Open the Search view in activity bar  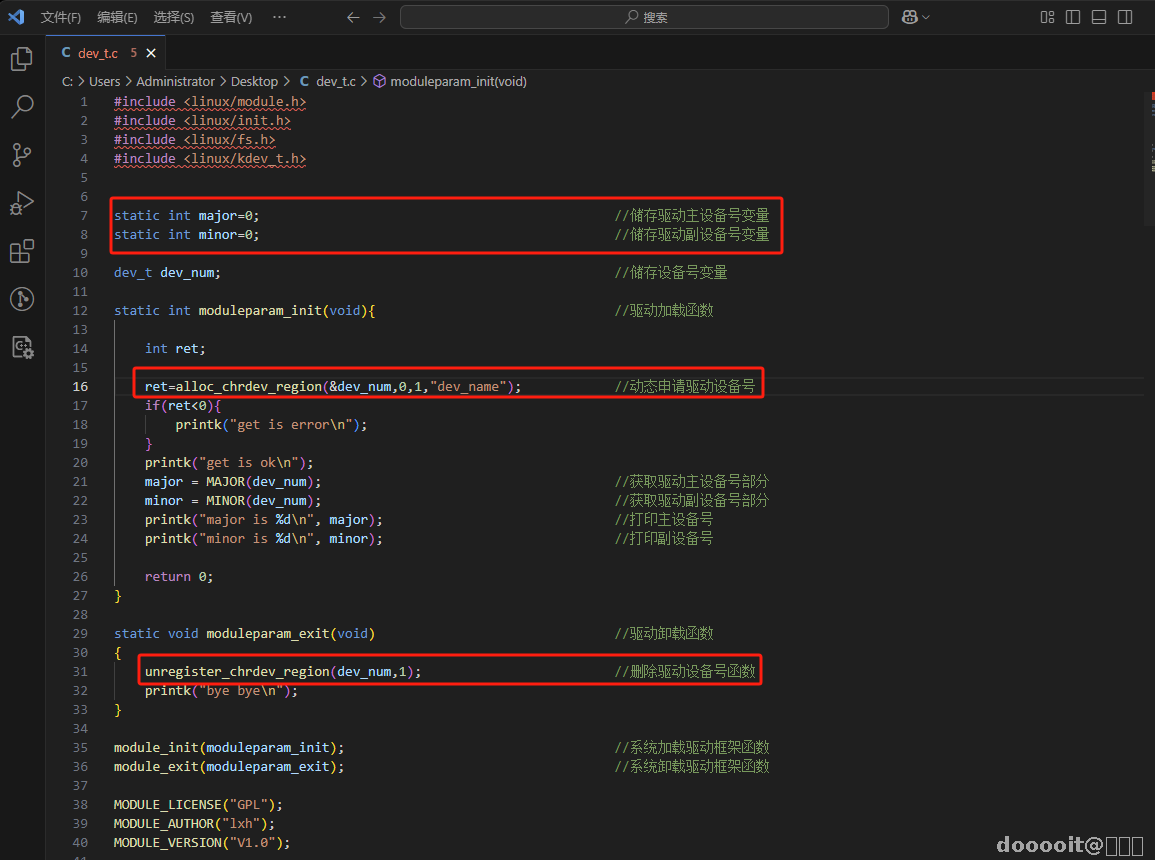pyautogui.click(x=22, y=107)
